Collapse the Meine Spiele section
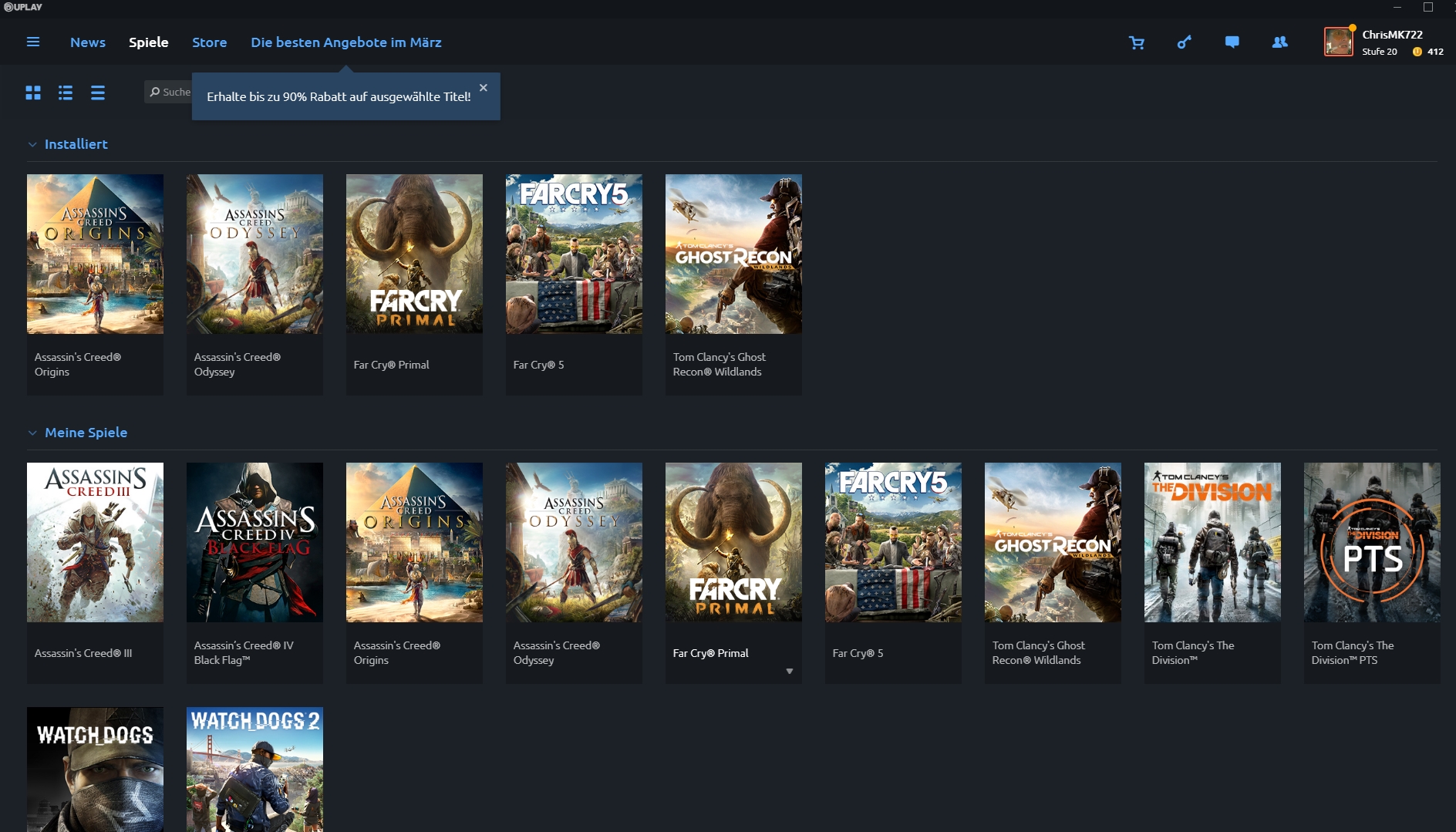Viewport: 1456px width, 832px height. (32, 433)
